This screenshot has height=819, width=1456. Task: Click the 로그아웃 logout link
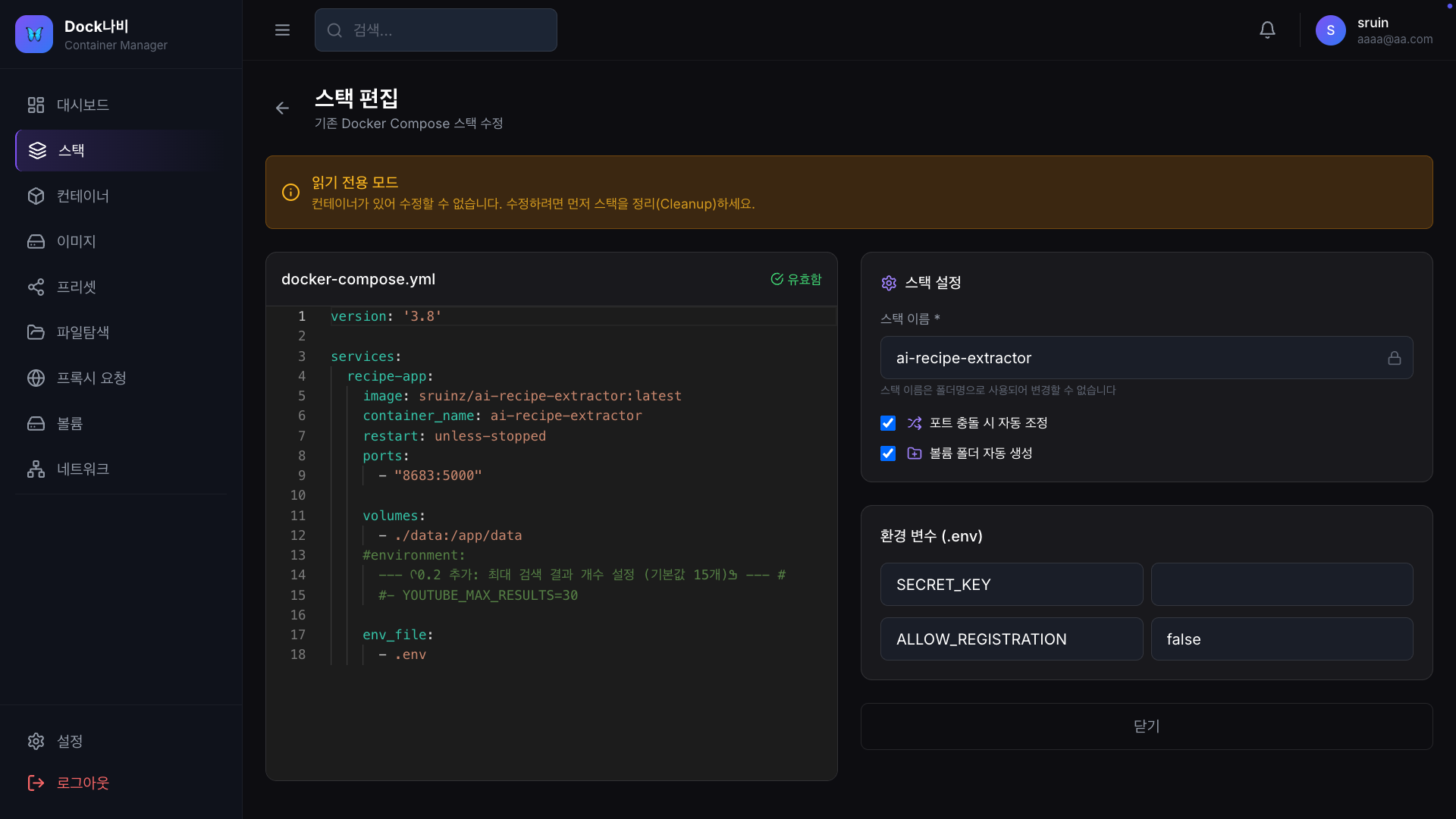coord(83,783)
